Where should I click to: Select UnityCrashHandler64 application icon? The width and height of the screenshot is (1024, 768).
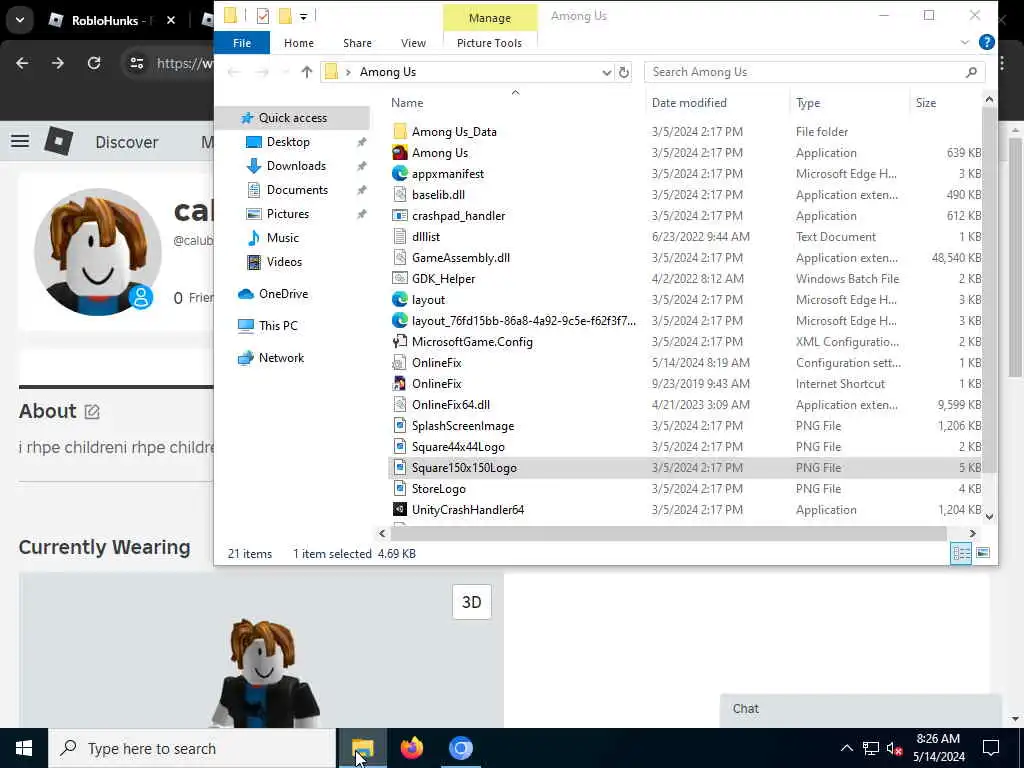pyautogui.click(x=400, y=509)
